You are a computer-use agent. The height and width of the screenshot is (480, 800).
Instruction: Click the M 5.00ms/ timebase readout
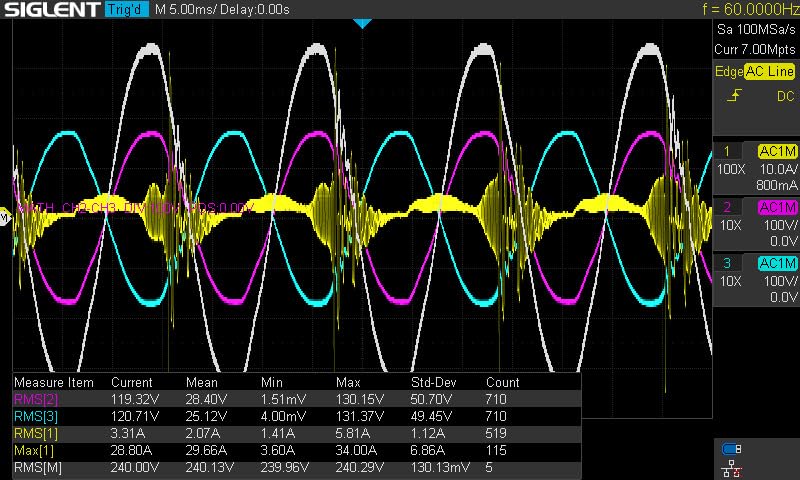coord(186,10)
